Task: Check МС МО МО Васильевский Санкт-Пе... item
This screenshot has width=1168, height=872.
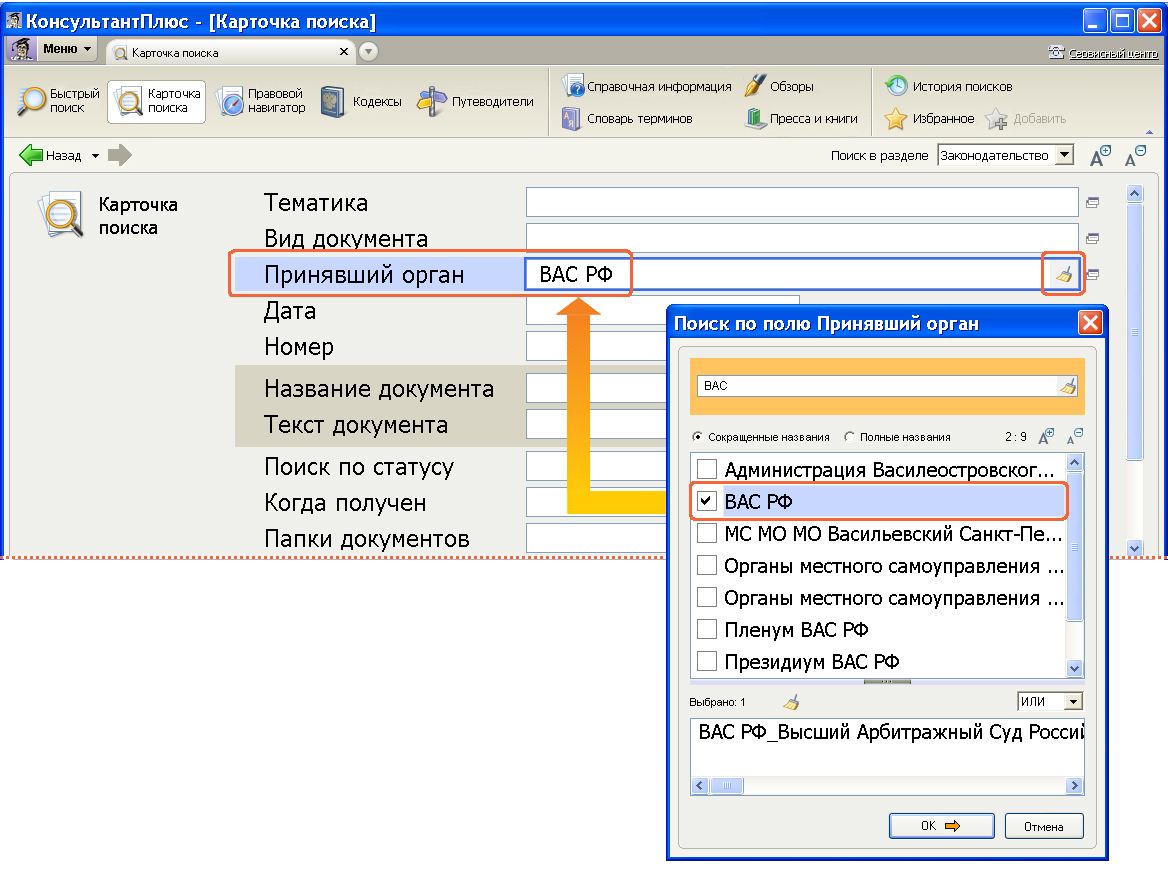Action: tap(707, 533)
